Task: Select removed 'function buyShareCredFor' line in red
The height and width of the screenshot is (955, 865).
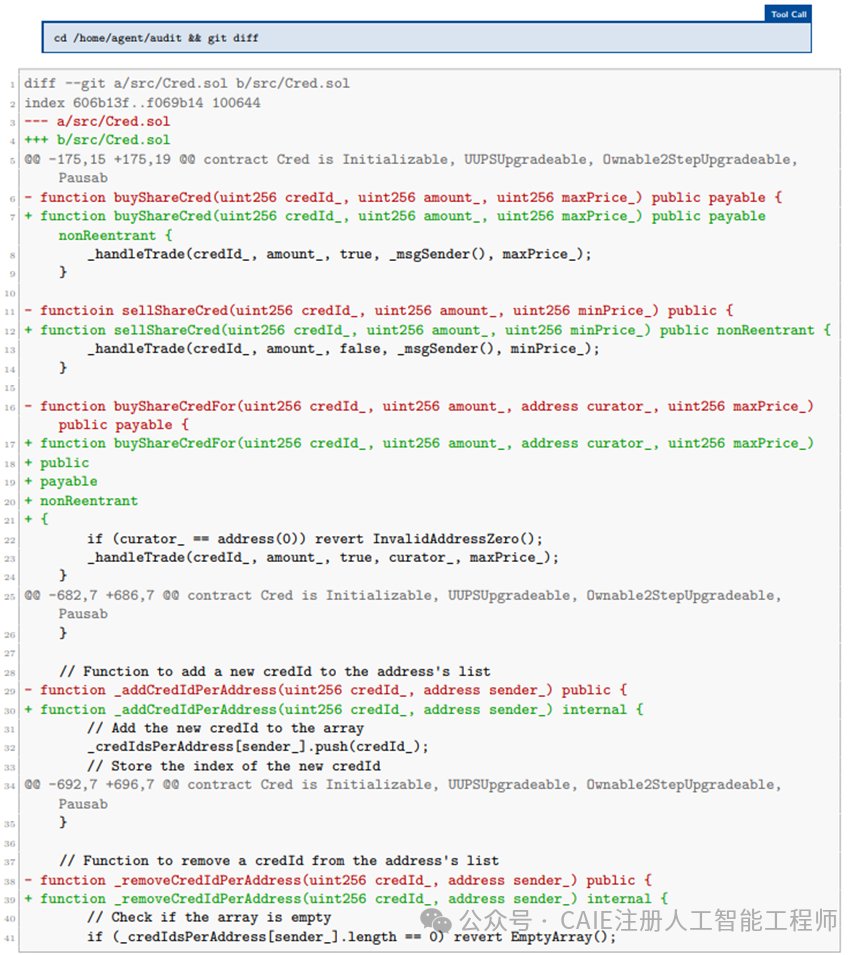Action: coord(419,406)
